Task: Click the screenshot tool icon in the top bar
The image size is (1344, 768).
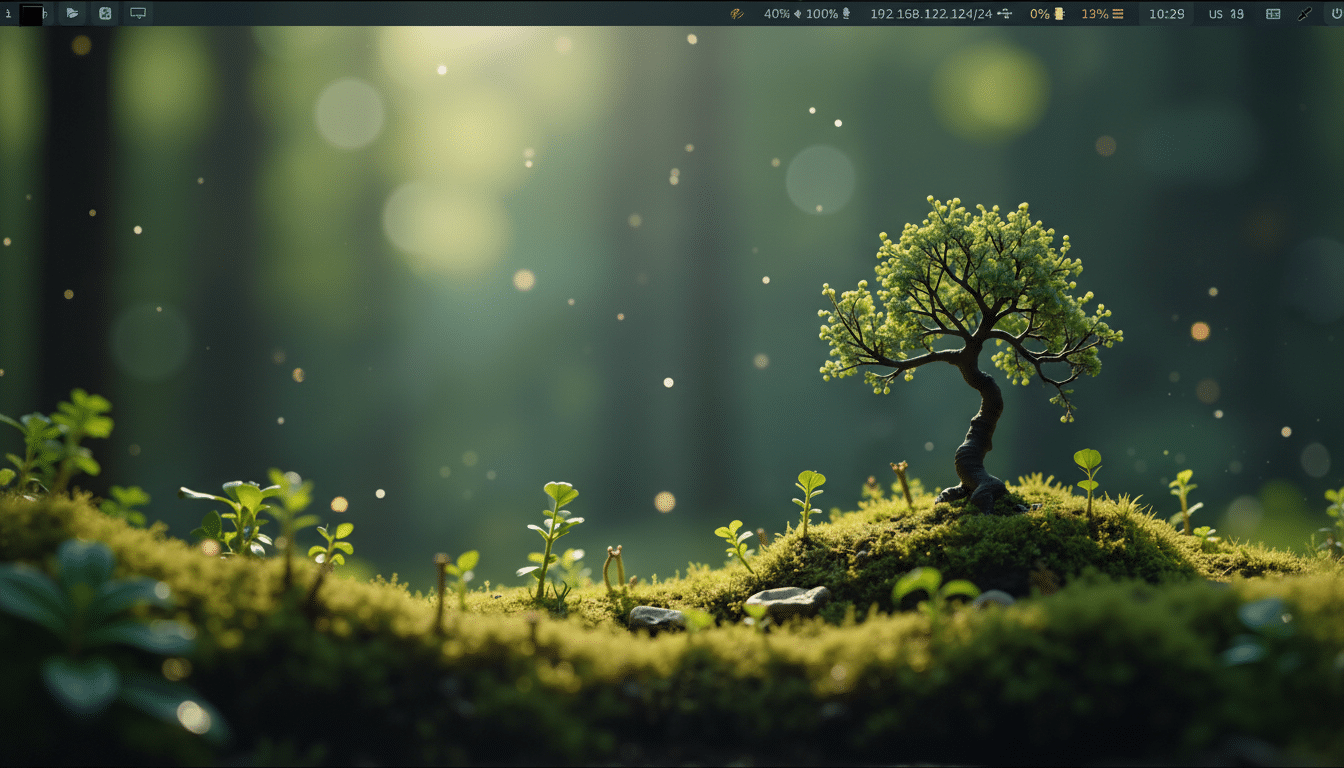Action: click(104, 13)
